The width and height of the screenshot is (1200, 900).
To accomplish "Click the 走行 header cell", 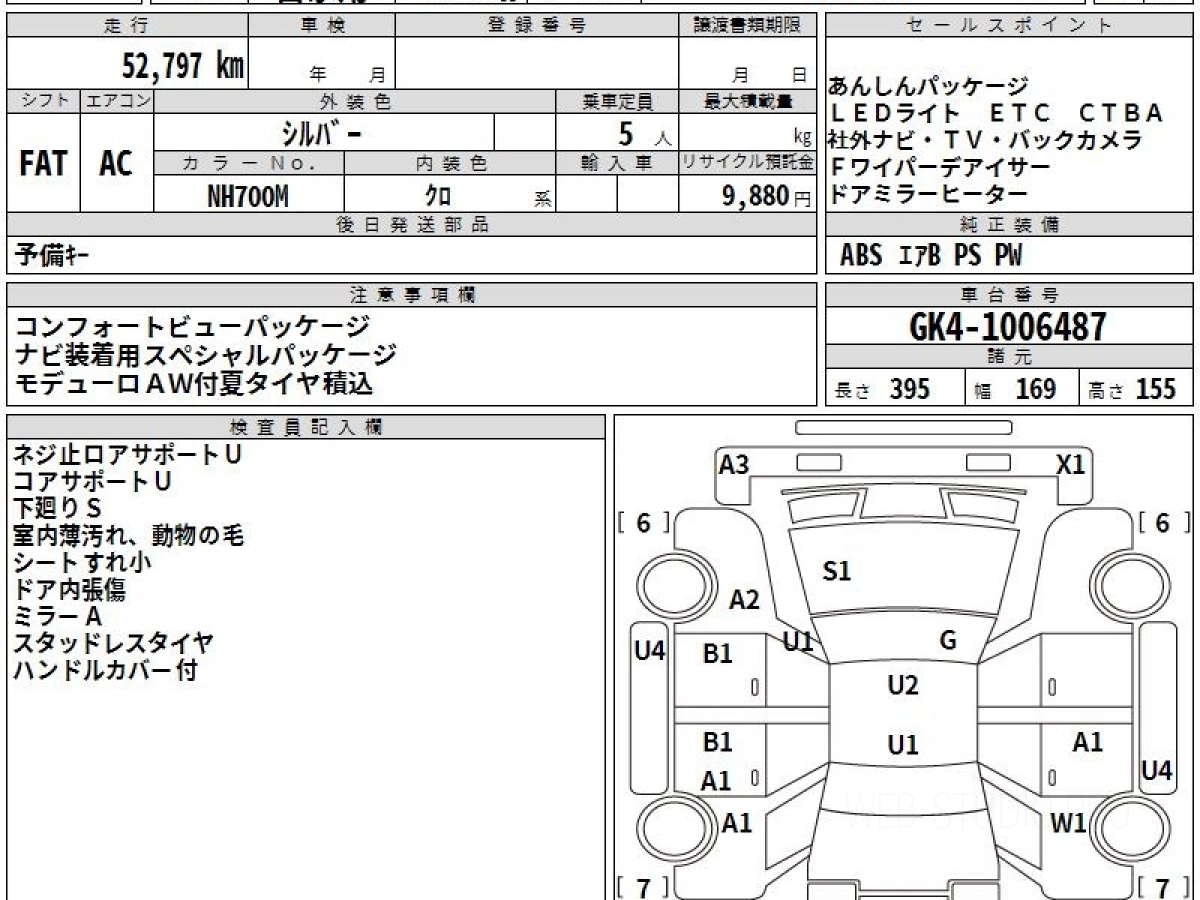I will (127, 26).
